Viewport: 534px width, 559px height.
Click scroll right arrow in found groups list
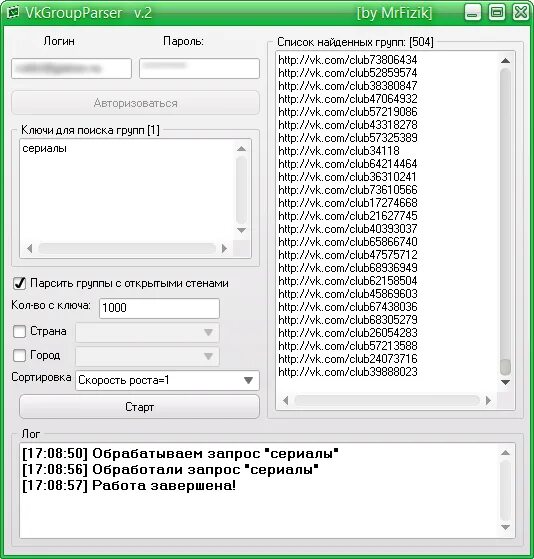coord(488,400)
